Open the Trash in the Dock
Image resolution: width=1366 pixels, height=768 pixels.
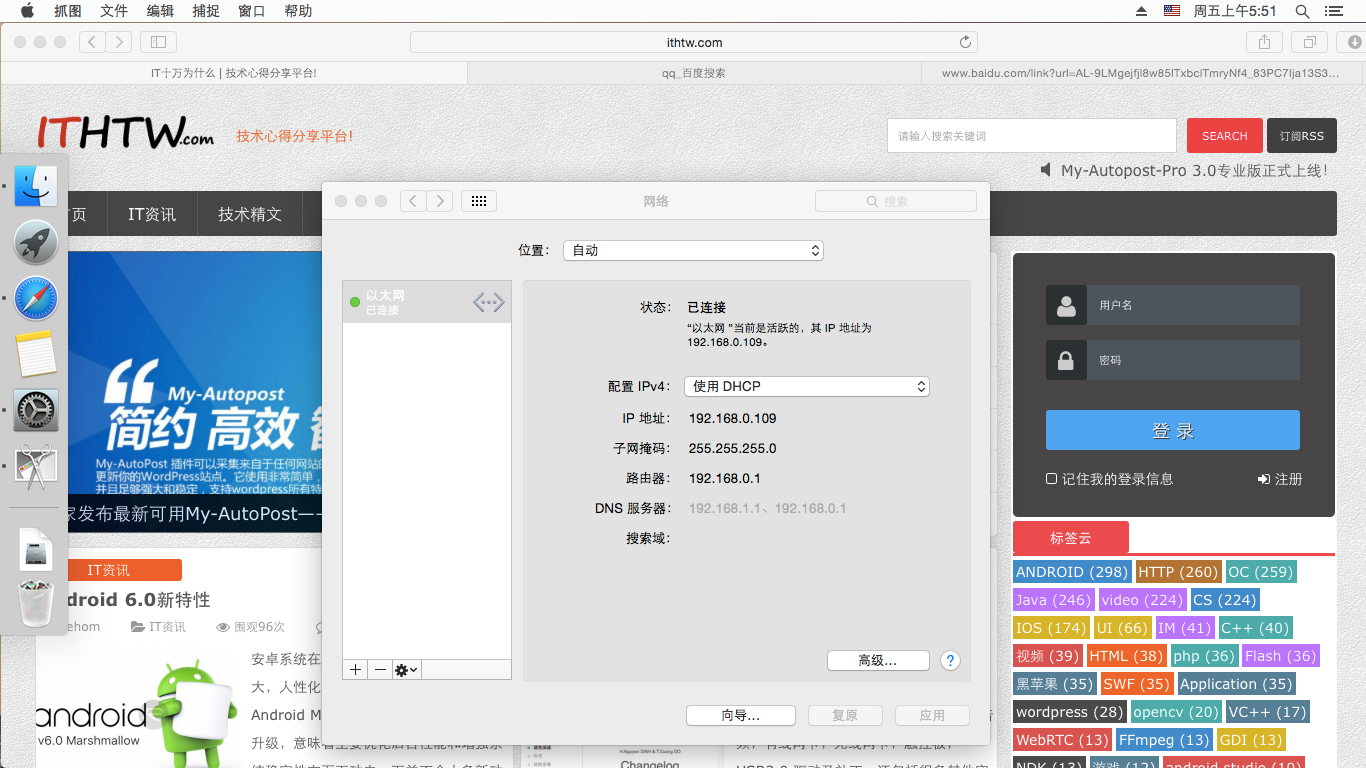tap(36, 603)
